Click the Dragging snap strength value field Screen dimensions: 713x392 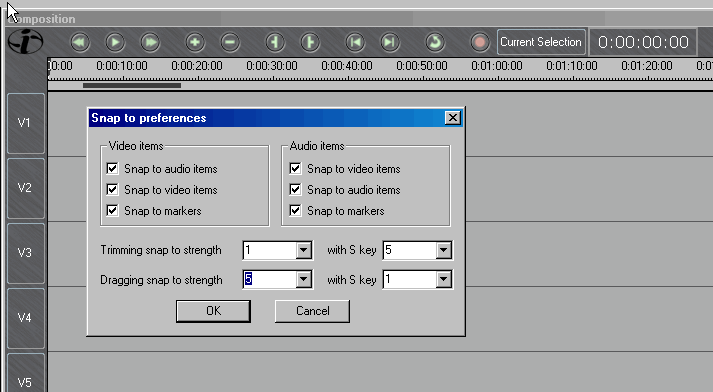(270, 279)
